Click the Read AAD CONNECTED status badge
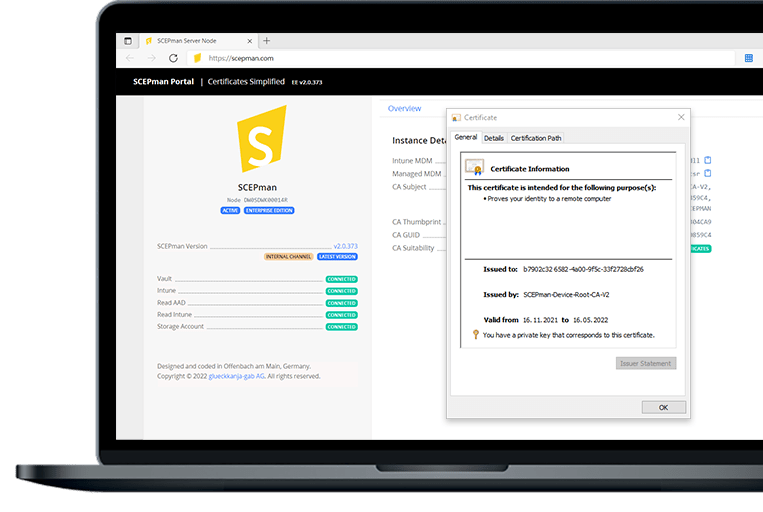The height and width of the screenshot is (512, 763). [x=342, y=303]
